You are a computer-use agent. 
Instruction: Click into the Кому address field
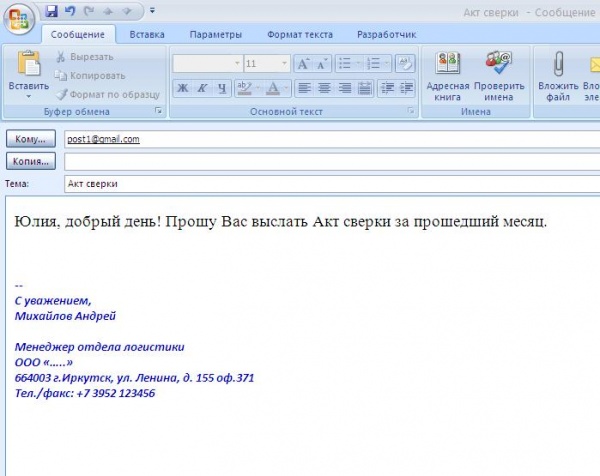coord(332,139)
